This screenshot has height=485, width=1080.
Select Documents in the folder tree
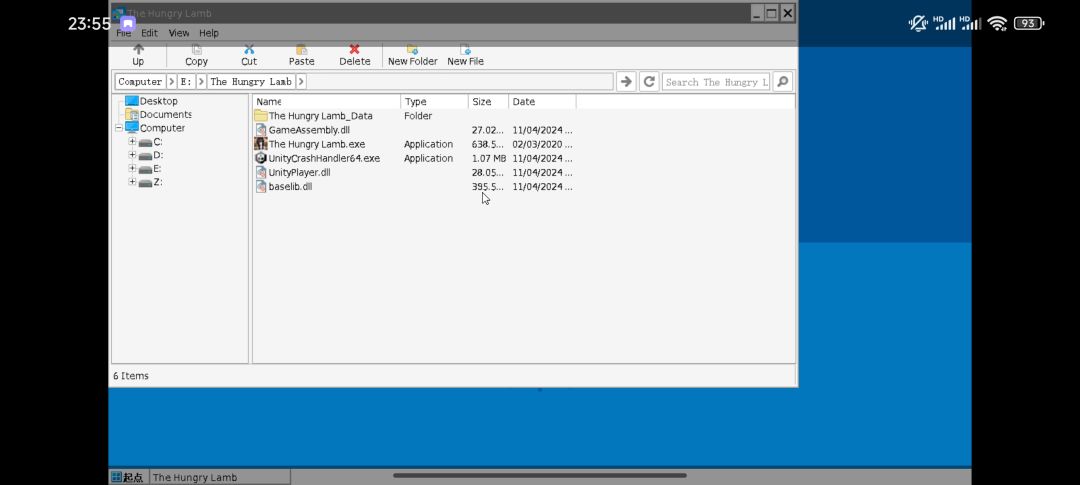(165, 114)
